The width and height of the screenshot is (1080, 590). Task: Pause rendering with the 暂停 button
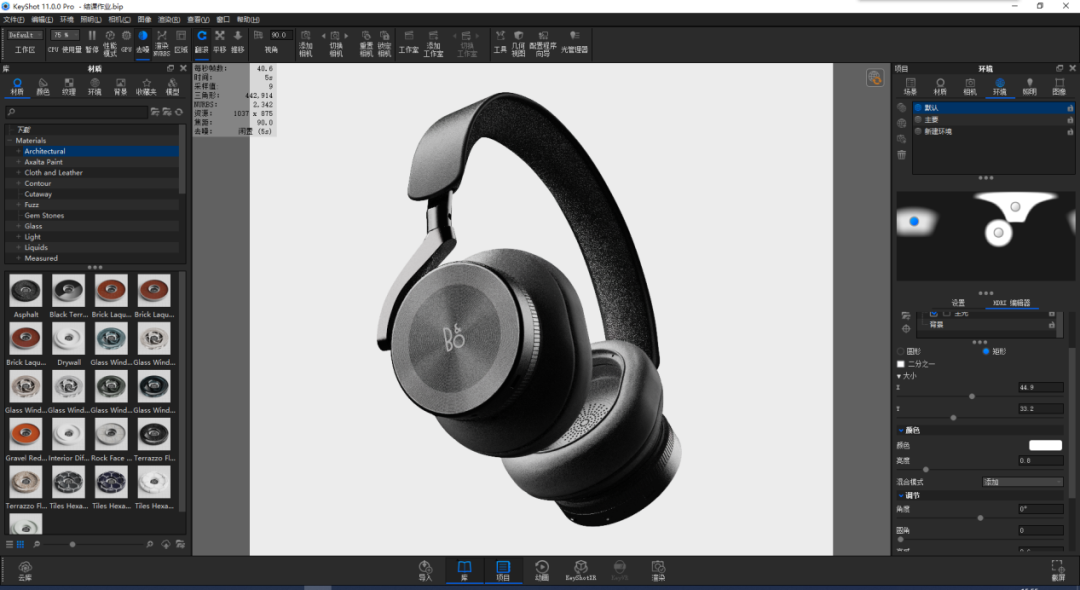pyautogui.click(x=92, y=41)
